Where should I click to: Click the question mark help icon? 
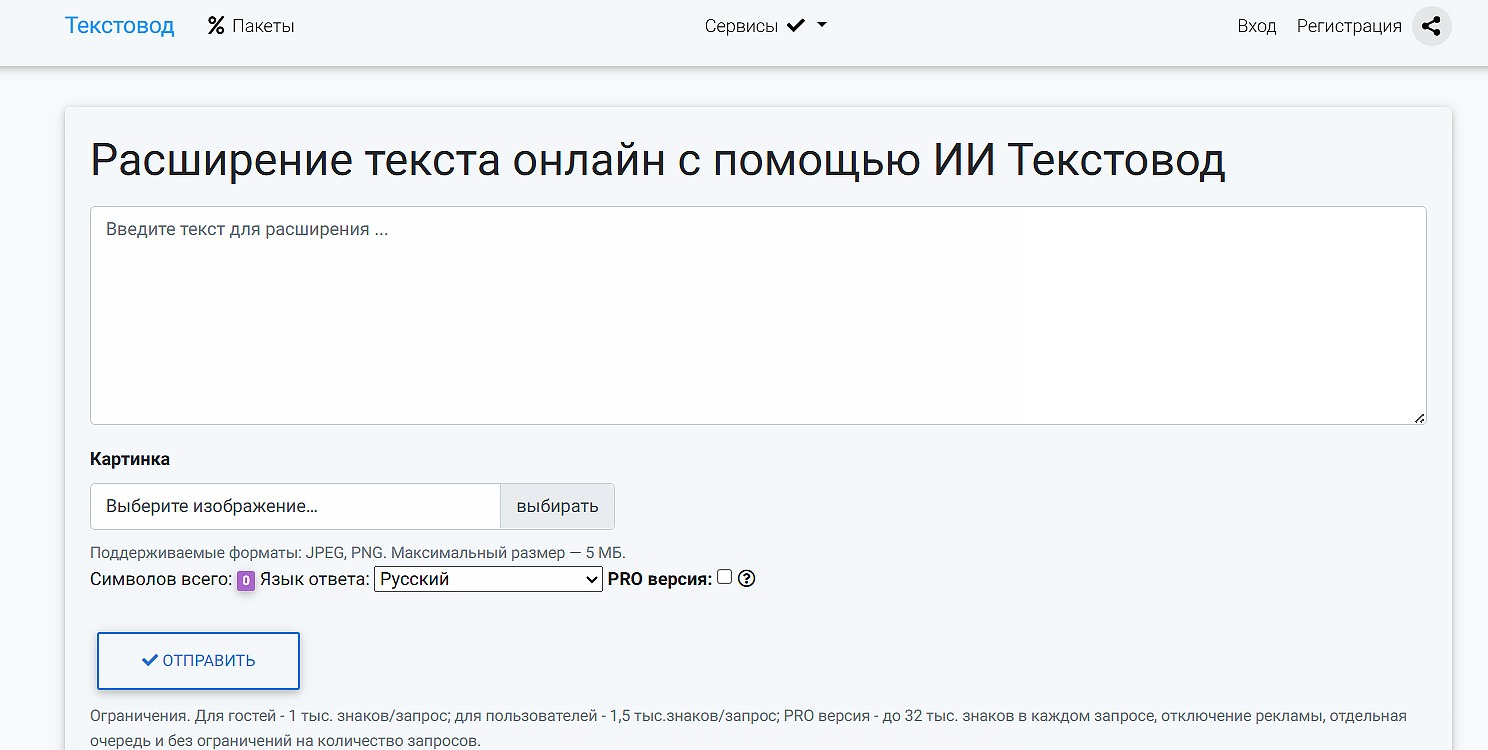click(x=746, y=578)
